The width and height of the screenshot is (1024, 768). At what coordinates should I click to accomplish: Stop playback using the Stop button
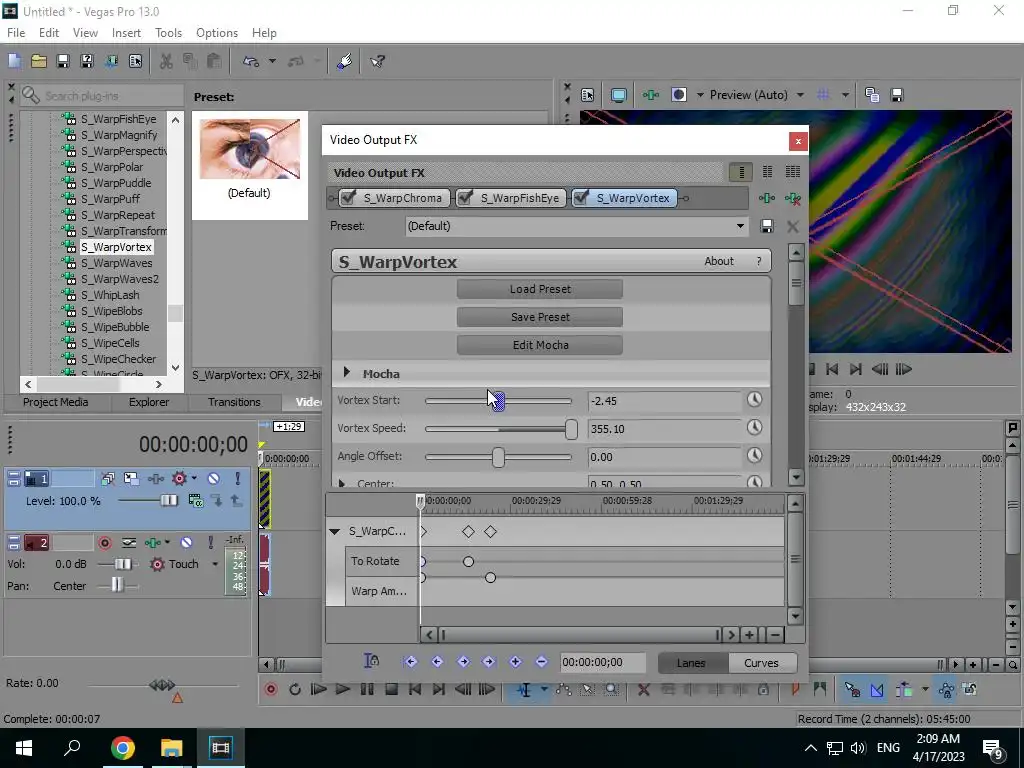point(391,689)
